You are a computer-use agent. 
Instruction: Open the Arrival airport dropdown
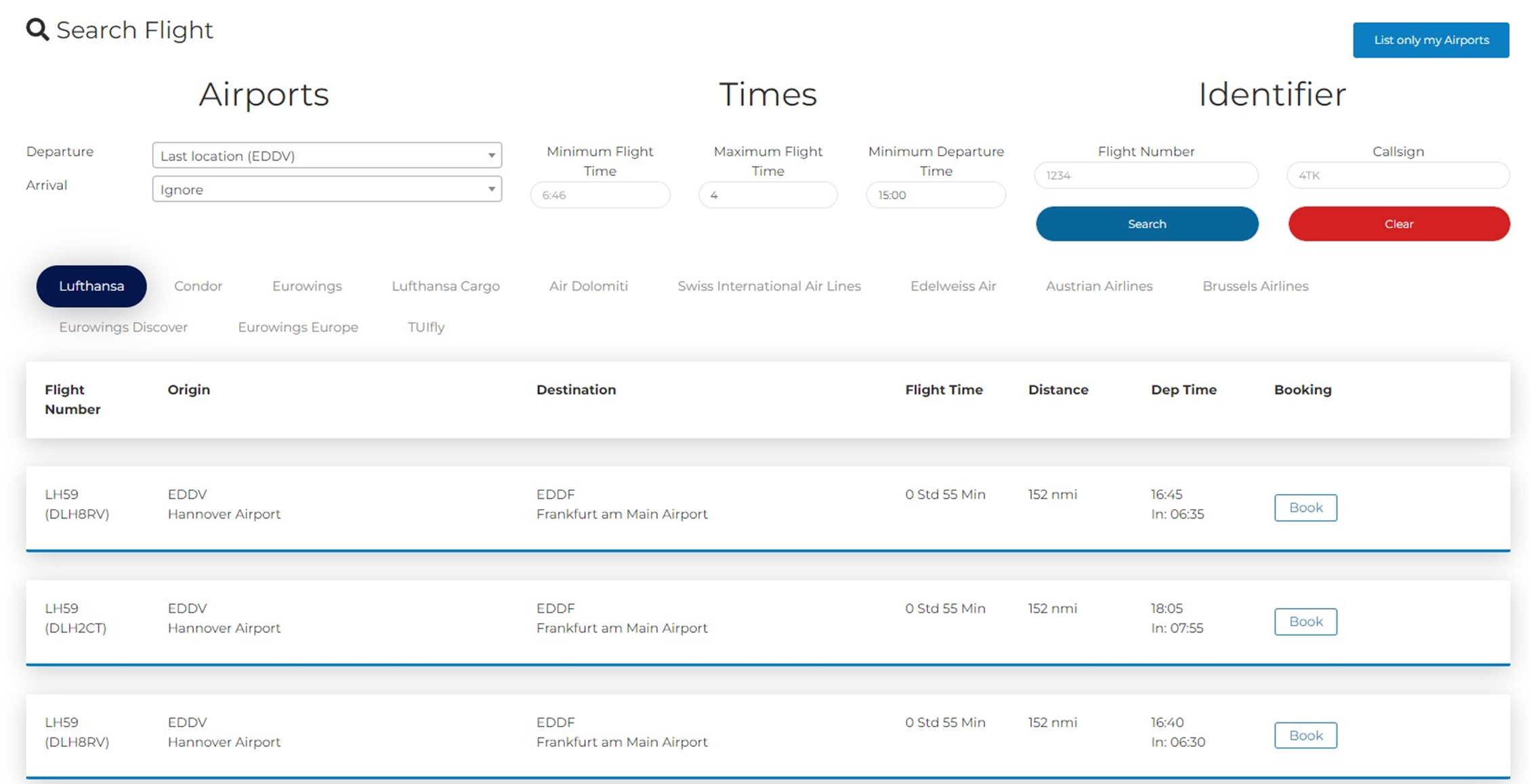click(327, 190)
